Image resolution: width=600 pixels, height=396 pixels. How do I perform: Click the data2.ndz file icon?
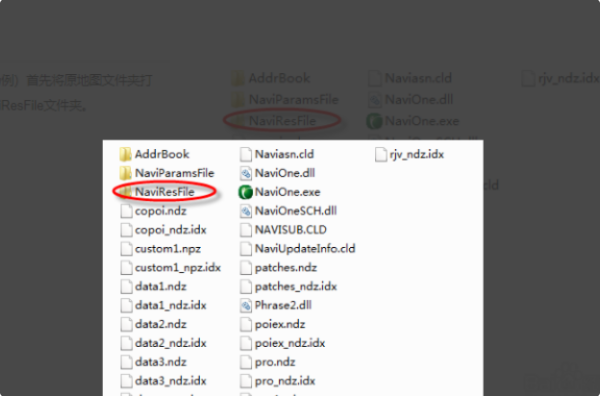click(x=126, y=324)
